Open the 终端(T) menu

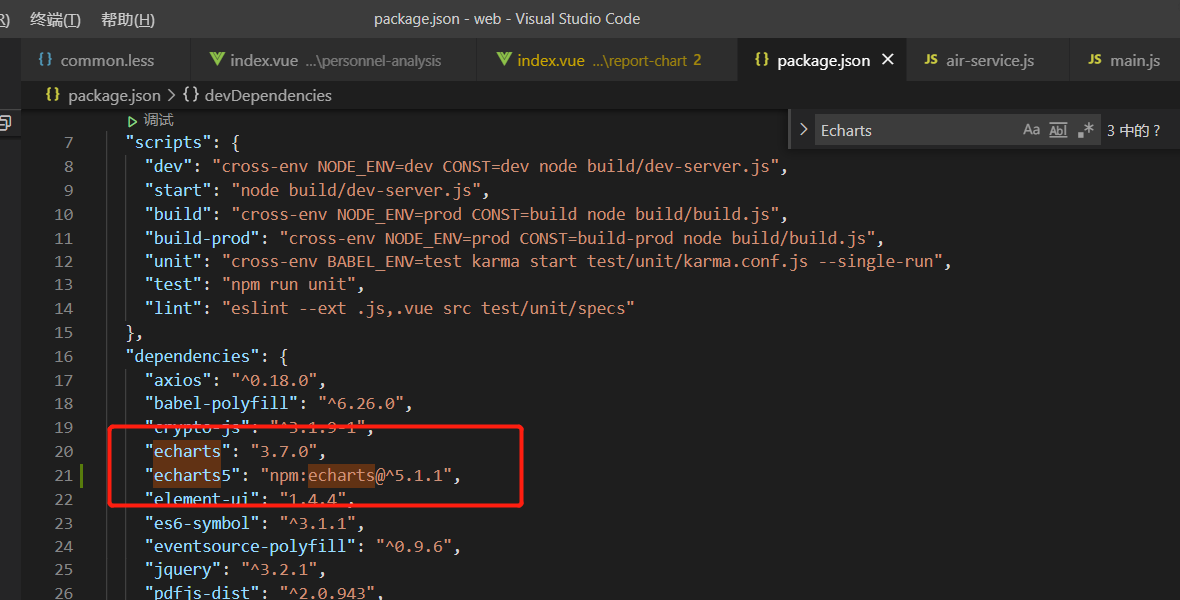pyautogui.click(x=55, y=20)
